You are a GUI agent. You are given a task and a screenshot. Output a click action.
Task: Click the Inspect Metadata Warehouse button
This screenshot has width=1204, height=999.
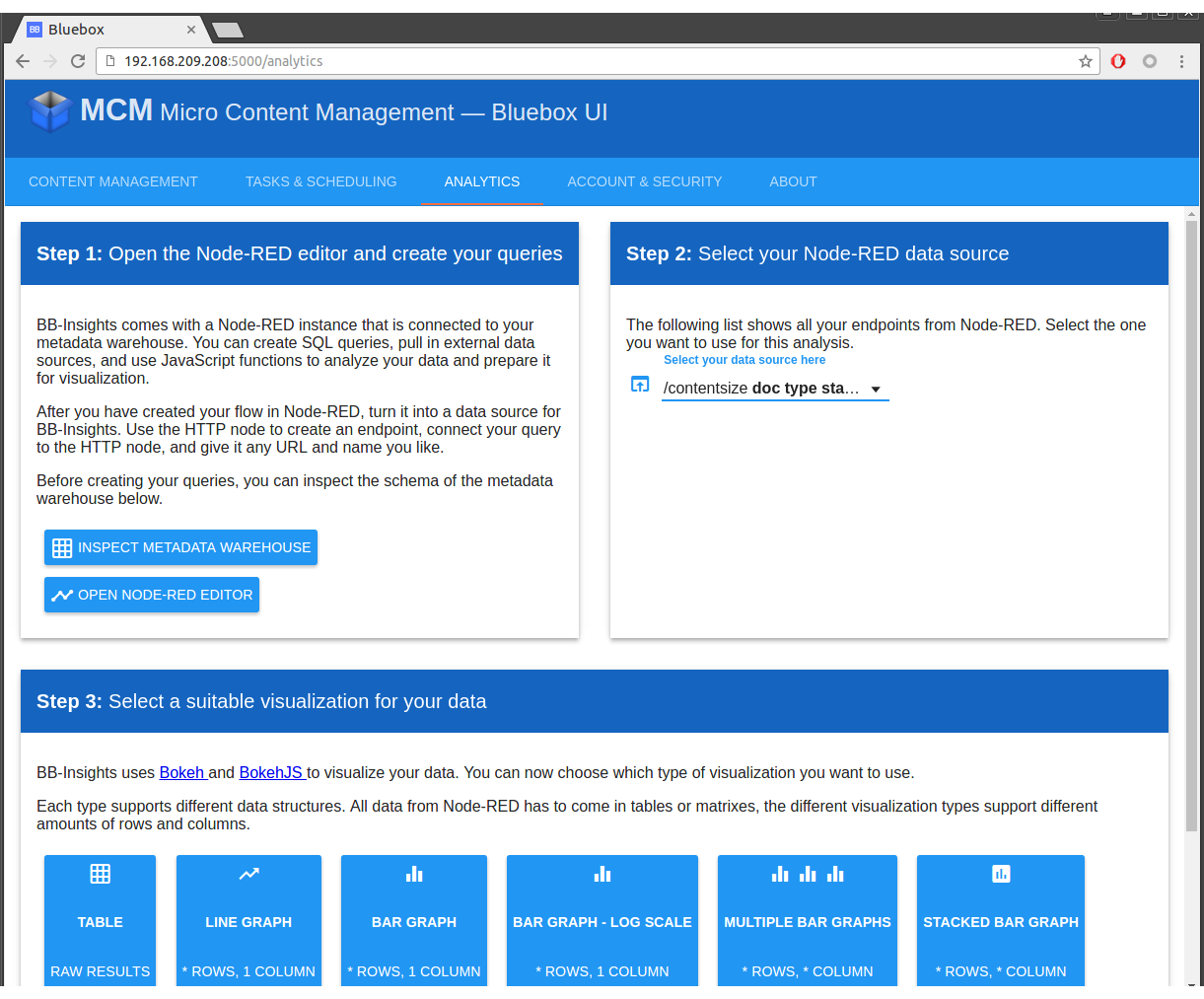coord(180,547)
